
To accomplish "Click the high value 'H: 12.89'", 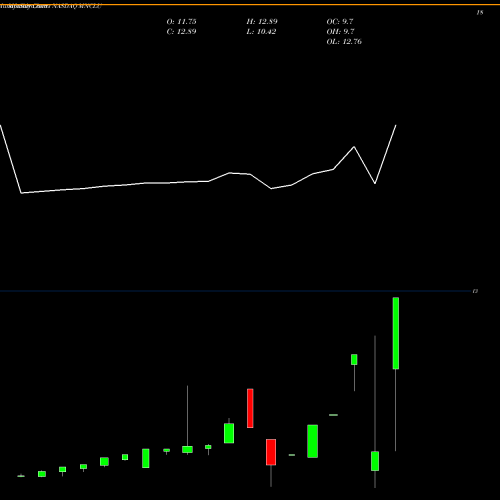I will tap(262, 22).
